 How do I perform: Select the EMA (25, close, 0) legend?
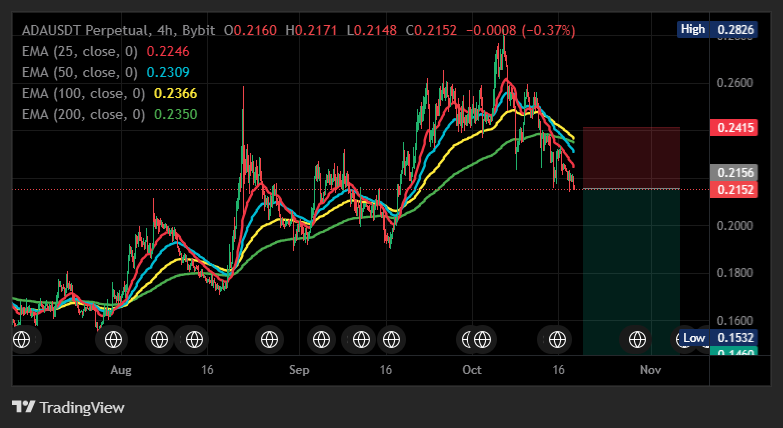click(80, 51)
